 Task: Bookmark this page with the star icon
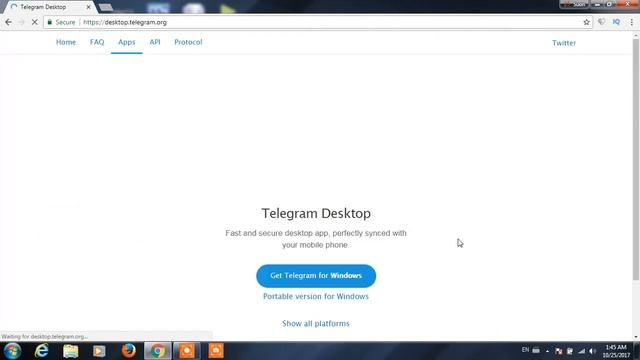pos(586,22)
